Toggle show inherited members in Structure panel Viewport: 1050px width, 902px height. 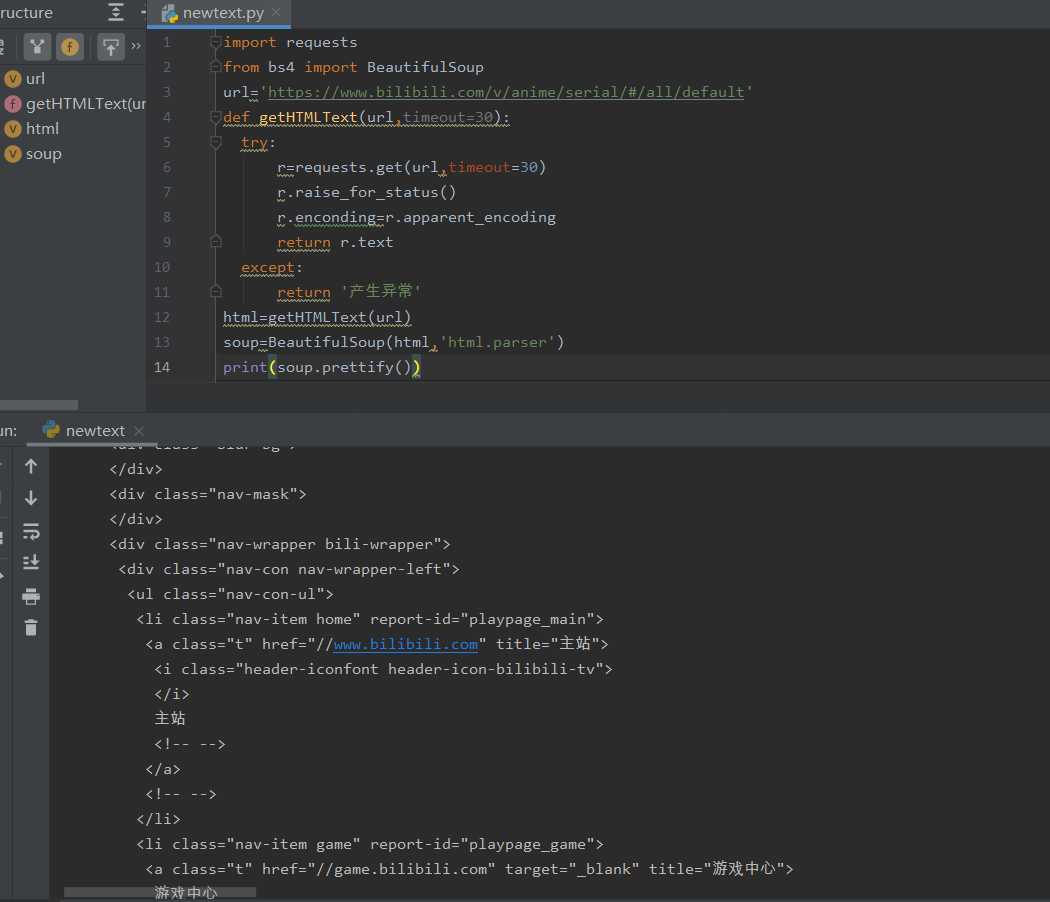(x=37, y=46)
